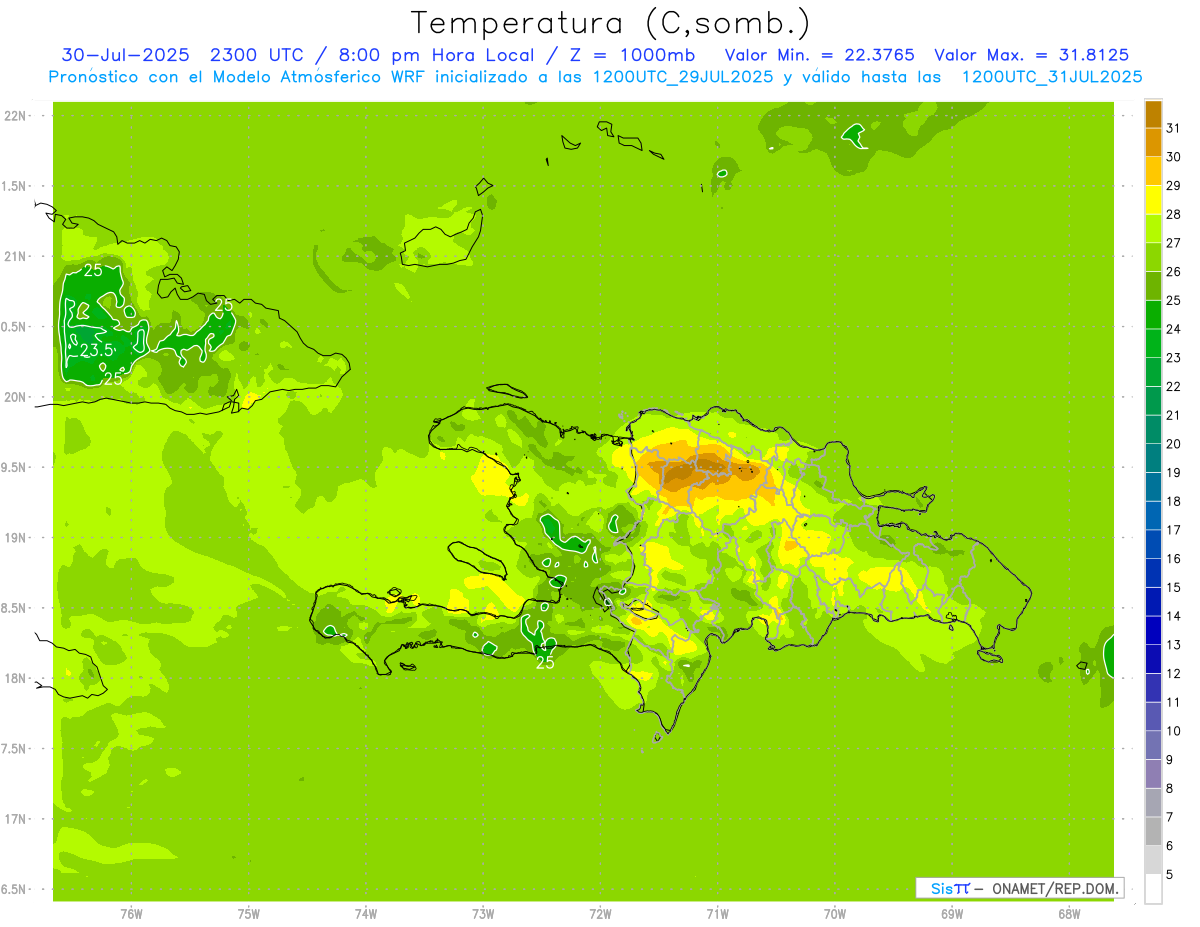Click the dark orange legend swatch above 31

(x=1153, y=114)
